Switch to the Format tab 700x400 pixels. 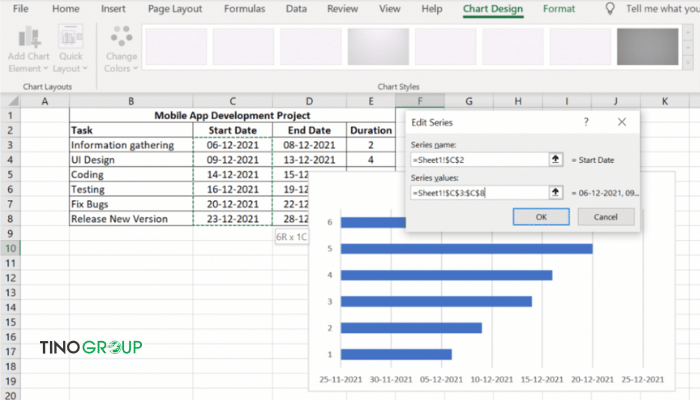click(x=559, y=8)
